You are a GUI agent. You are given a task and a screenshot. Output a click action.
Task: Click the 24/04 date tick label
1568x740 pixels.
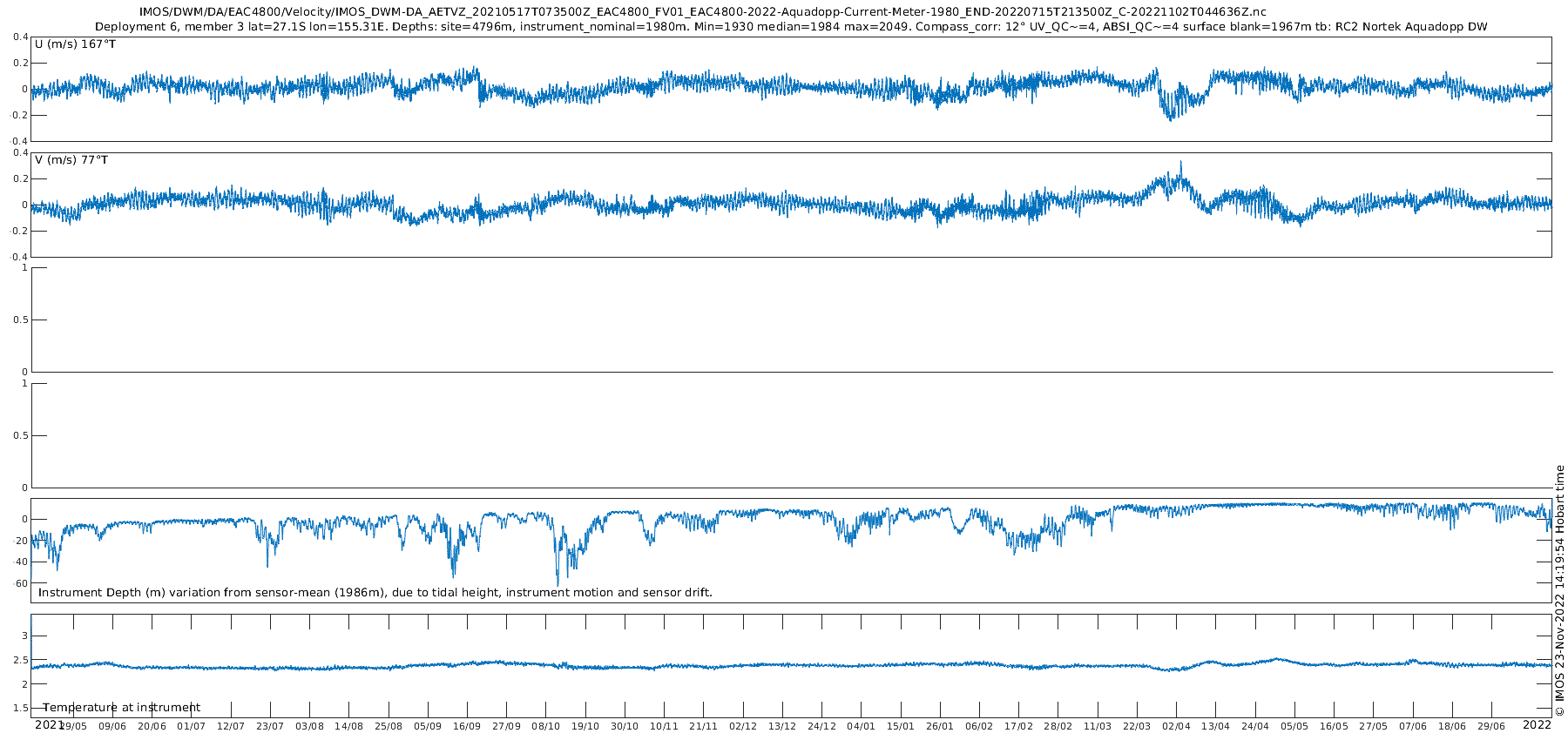[1255, 726]
